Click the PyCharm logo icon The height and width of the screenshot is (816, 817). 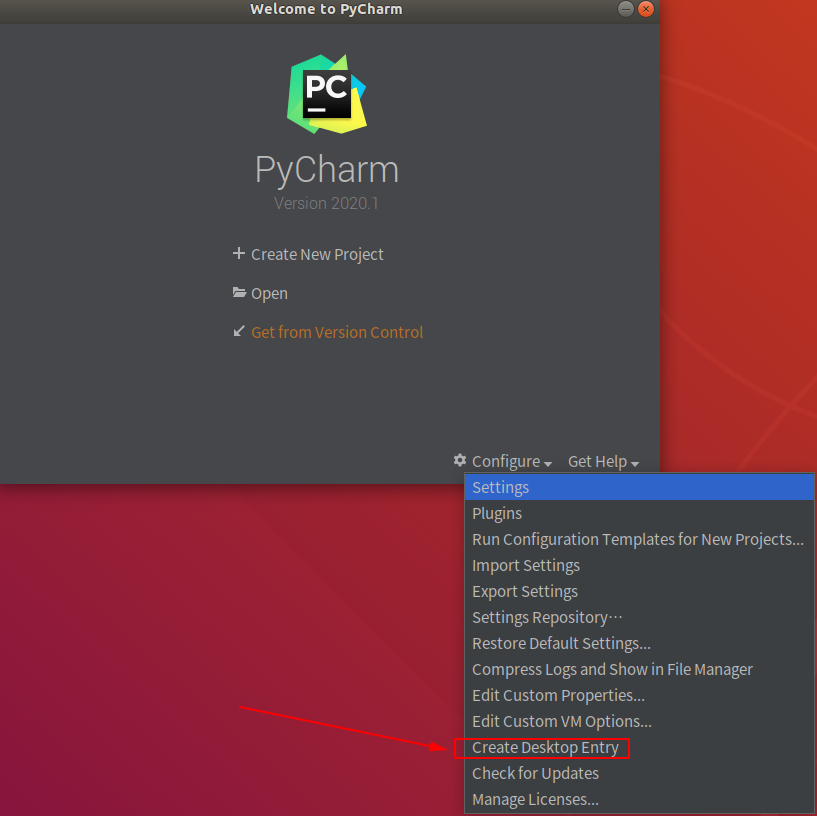[327, 94]
